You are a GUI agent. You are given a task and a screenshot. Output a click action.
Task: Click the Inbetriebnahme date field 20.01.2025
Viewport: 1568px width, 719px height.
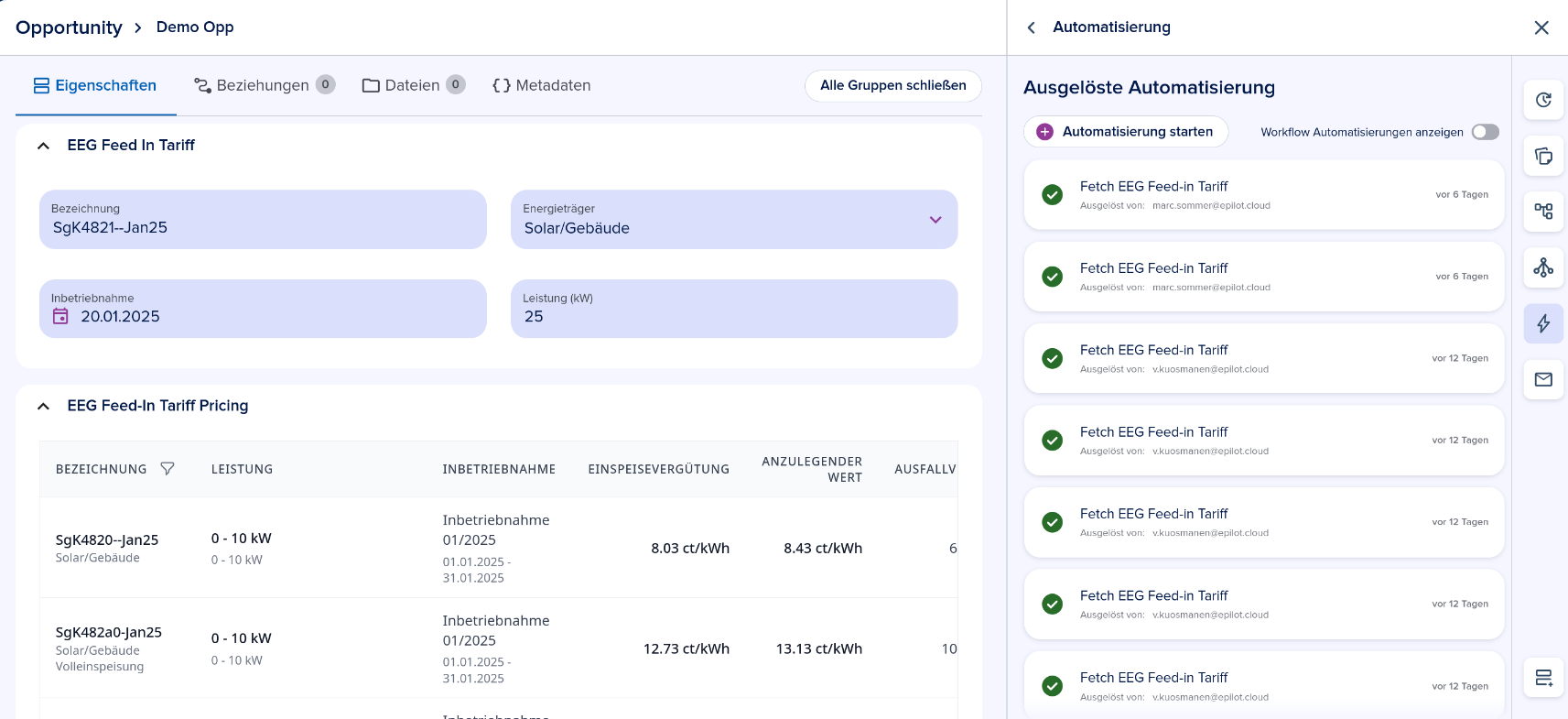tap(263, 309)
